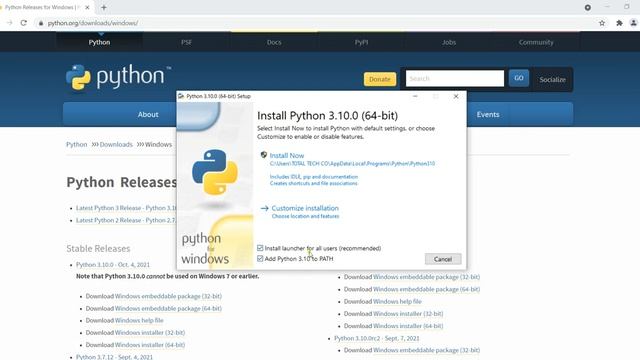Open a new browser tab

click(x=104, y=7)
